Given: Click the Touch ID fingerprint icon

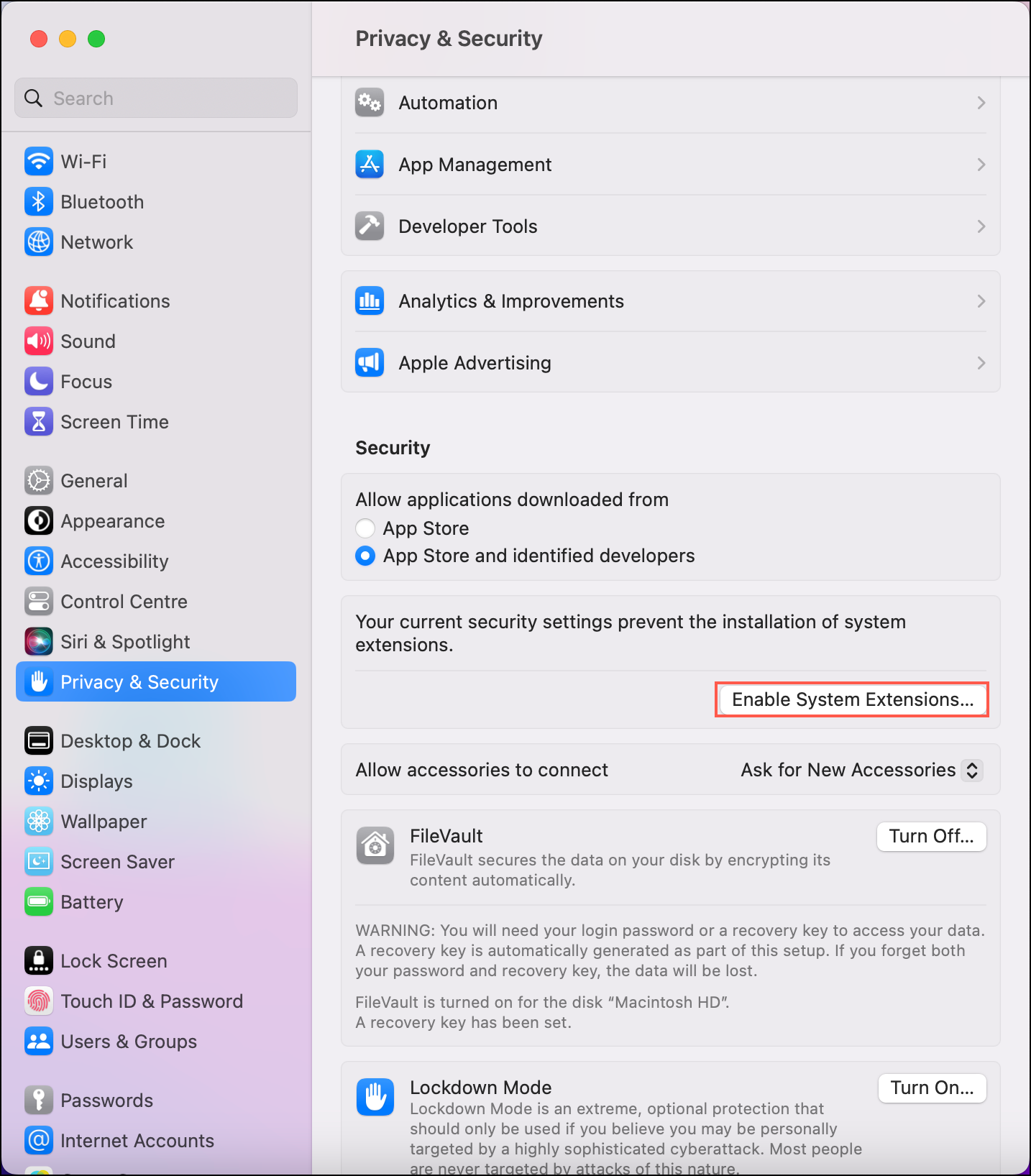Looking at the screenshot, I should pos(39,1001).
